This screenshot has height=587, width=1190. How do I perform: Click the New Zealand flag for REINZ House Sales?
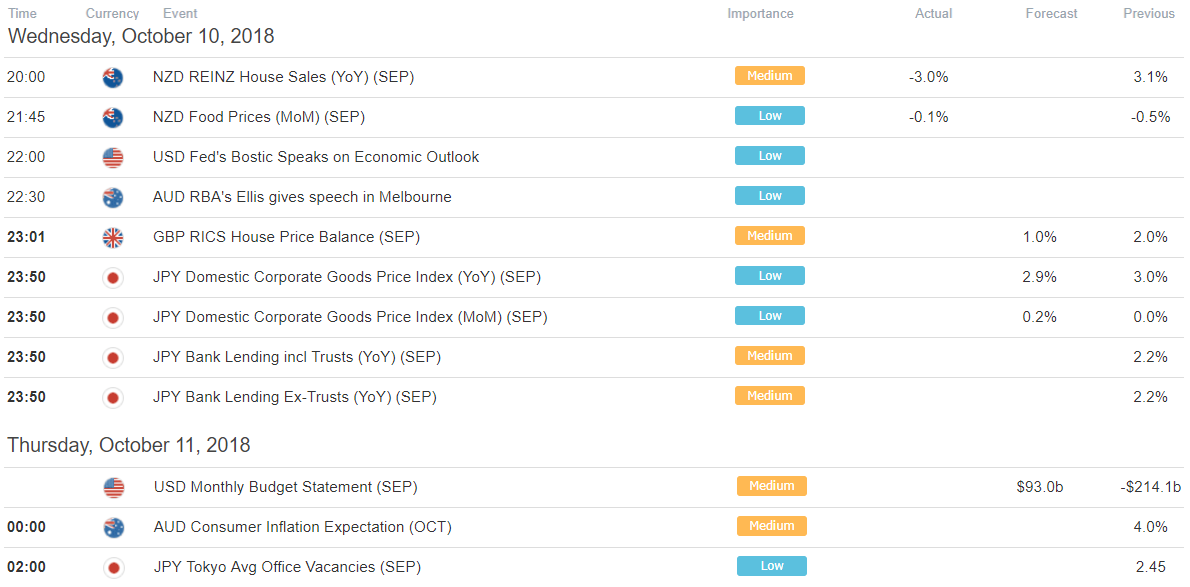[112, 77]
